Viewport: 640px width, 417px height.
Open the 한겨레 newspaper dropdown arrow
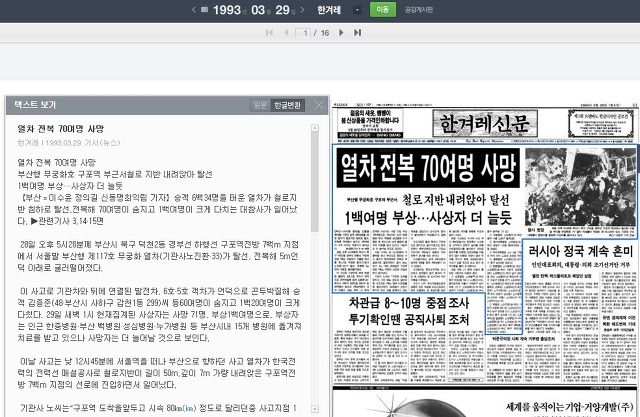click(357, 11)
